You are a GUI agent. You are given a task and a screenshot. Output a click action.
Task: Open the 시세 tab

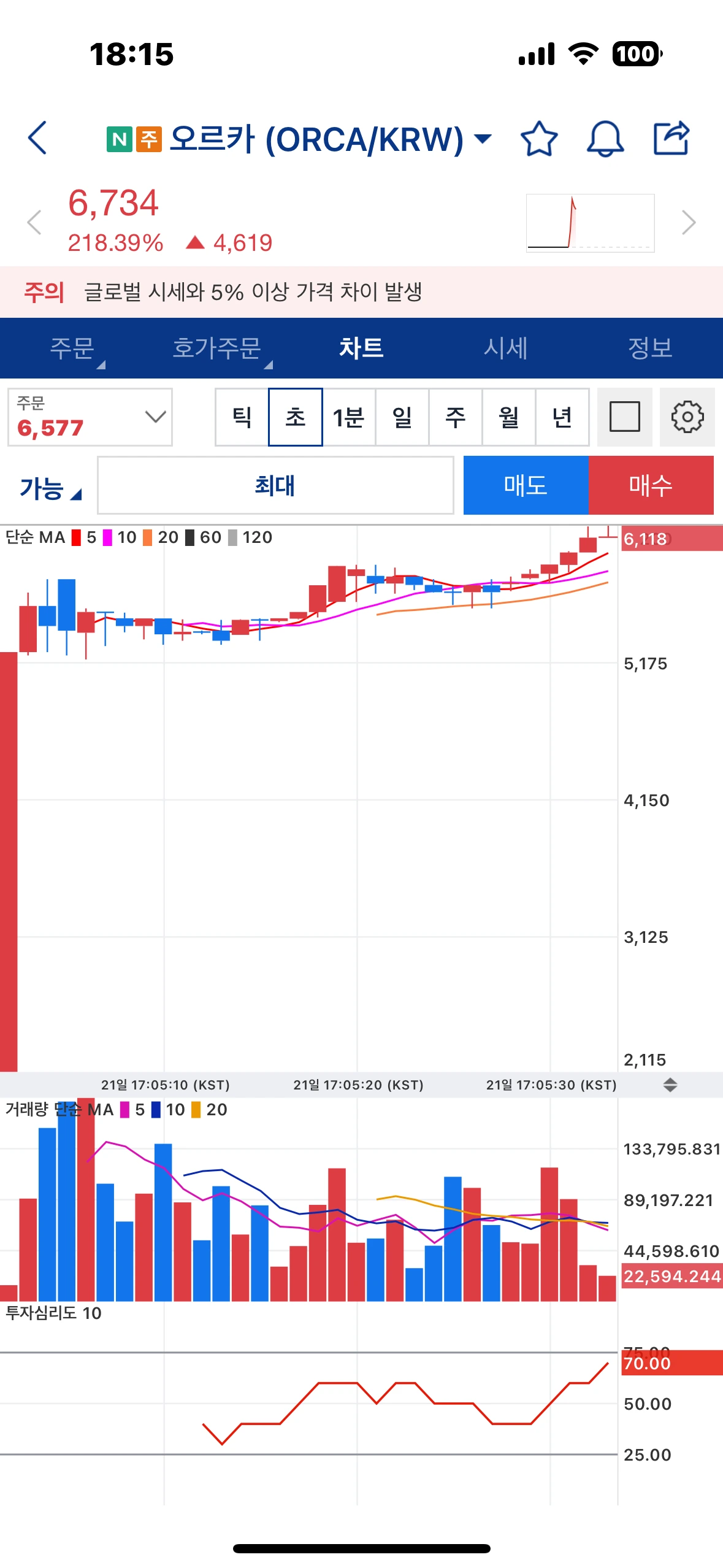pos(506,348)
